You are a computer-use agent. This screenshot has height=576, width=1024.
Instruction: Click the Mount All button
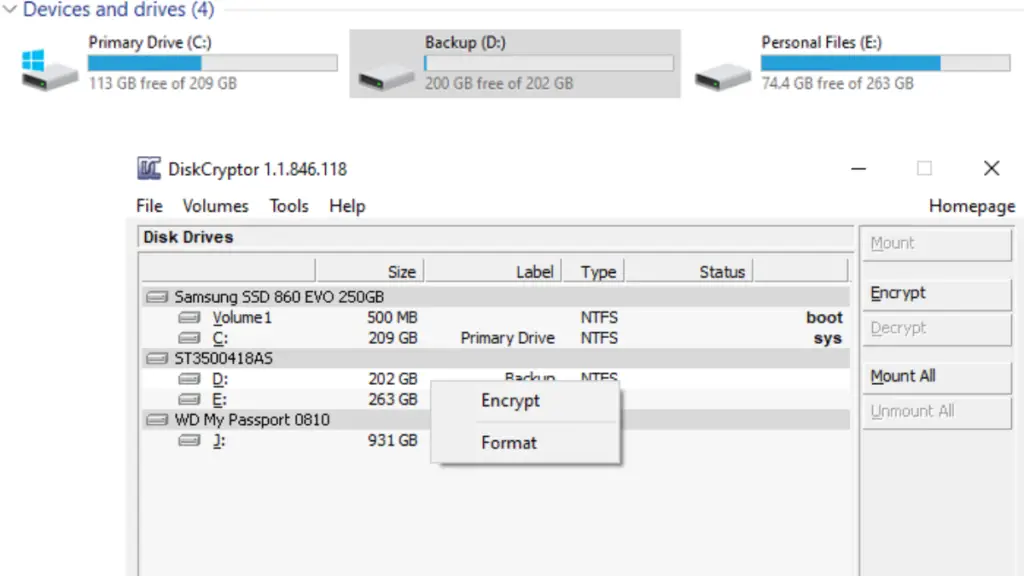click(937, 377)
